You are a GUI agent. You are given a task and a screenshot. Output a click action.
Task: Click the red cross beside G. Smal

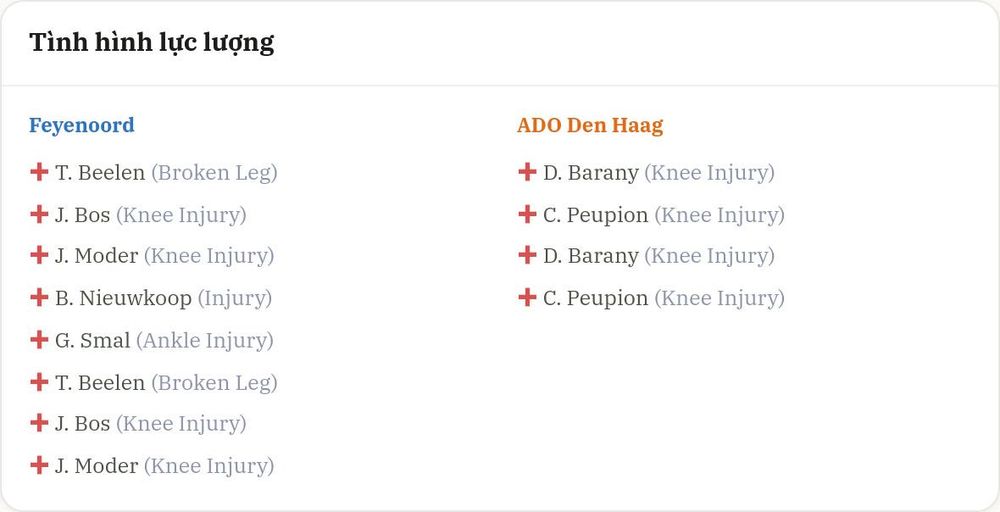coord(39,339)
